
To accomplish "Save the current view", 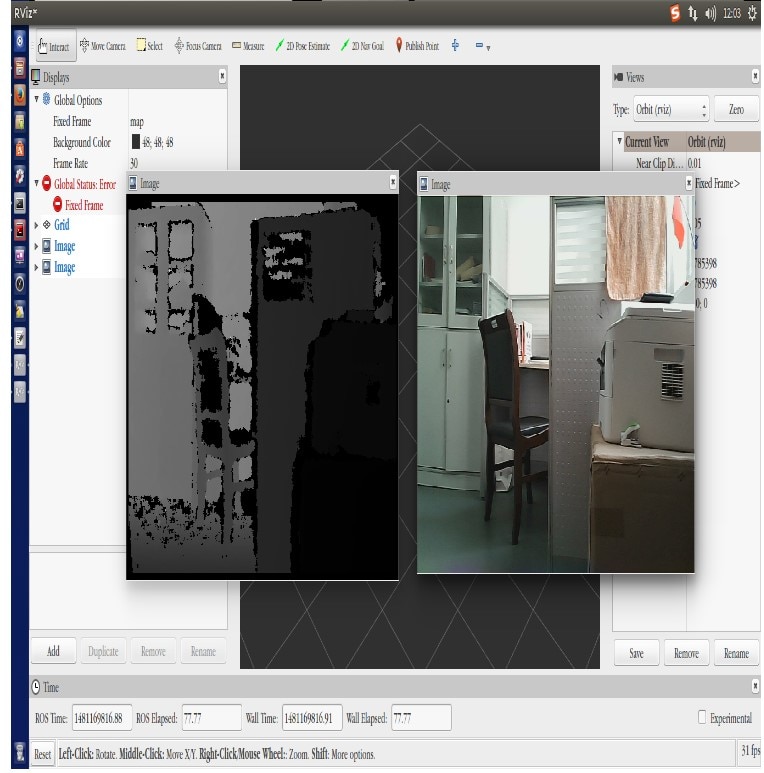I will [x=636, y=653].
